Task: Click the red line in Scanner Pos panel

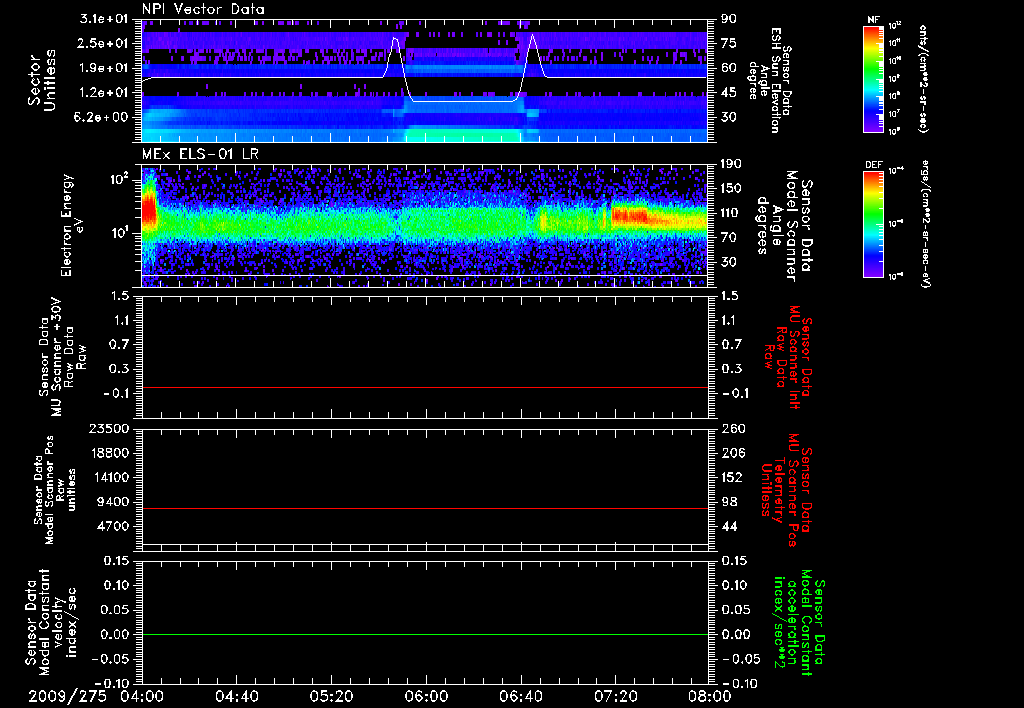Action: 425,508
